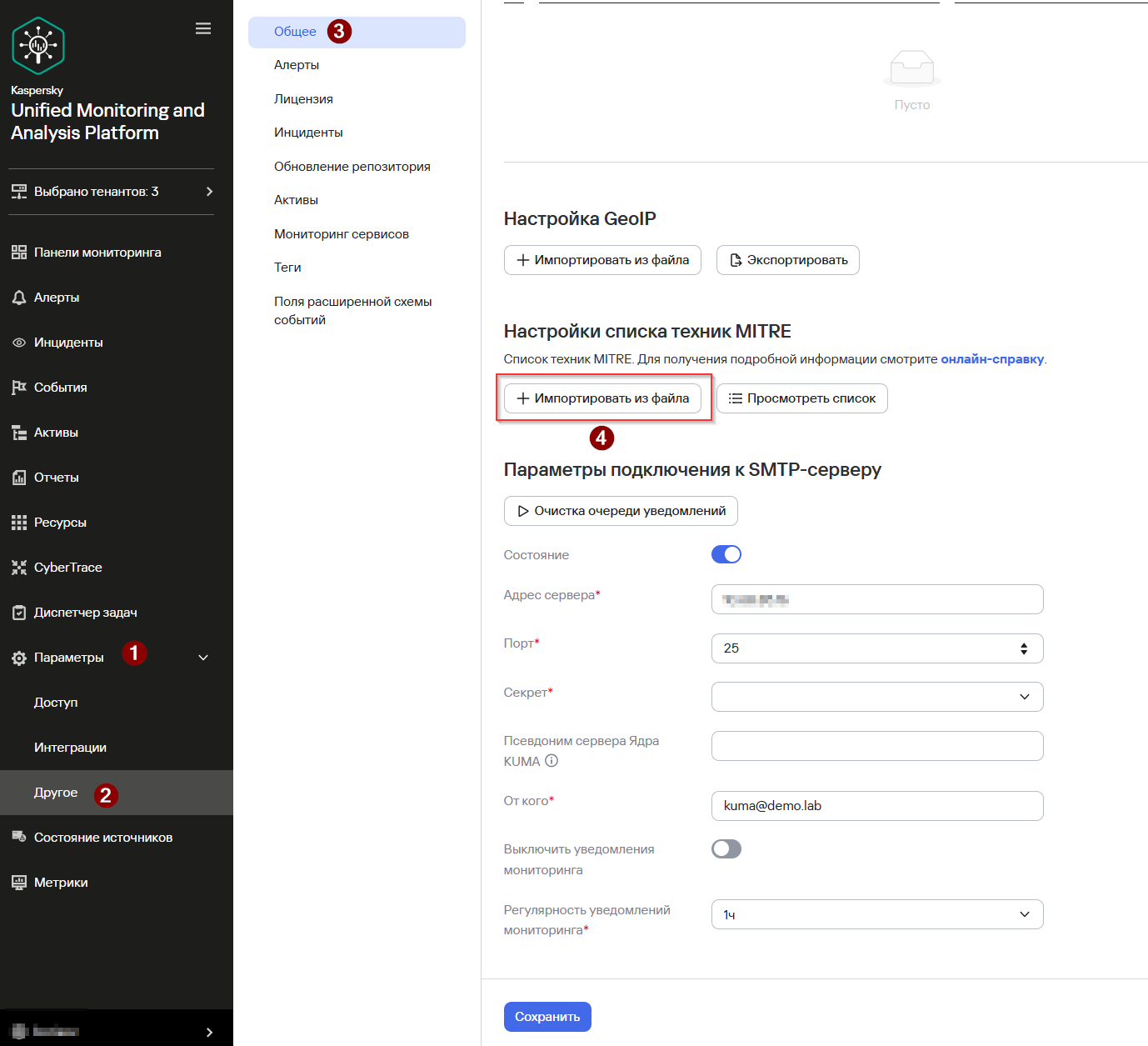Viewport: 1148px width, 1046px height.
Task: Click the Kaspersky KUMA hexagon logo
Action: [x=38, y=46]
